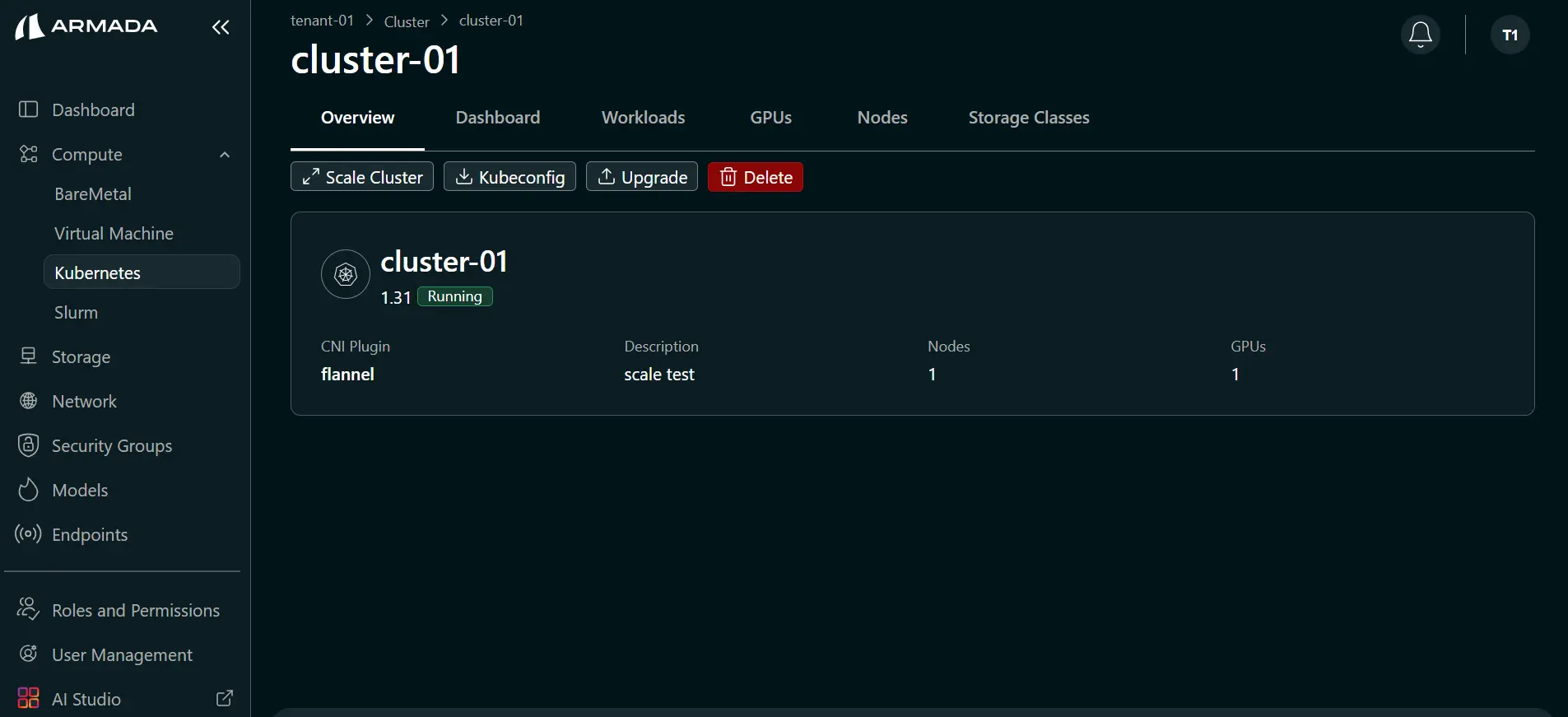This screenshot has width=1568, height=717.
Task: Click the Nodes count value on card
Action: pyautogui.click(x=932, y=374)
